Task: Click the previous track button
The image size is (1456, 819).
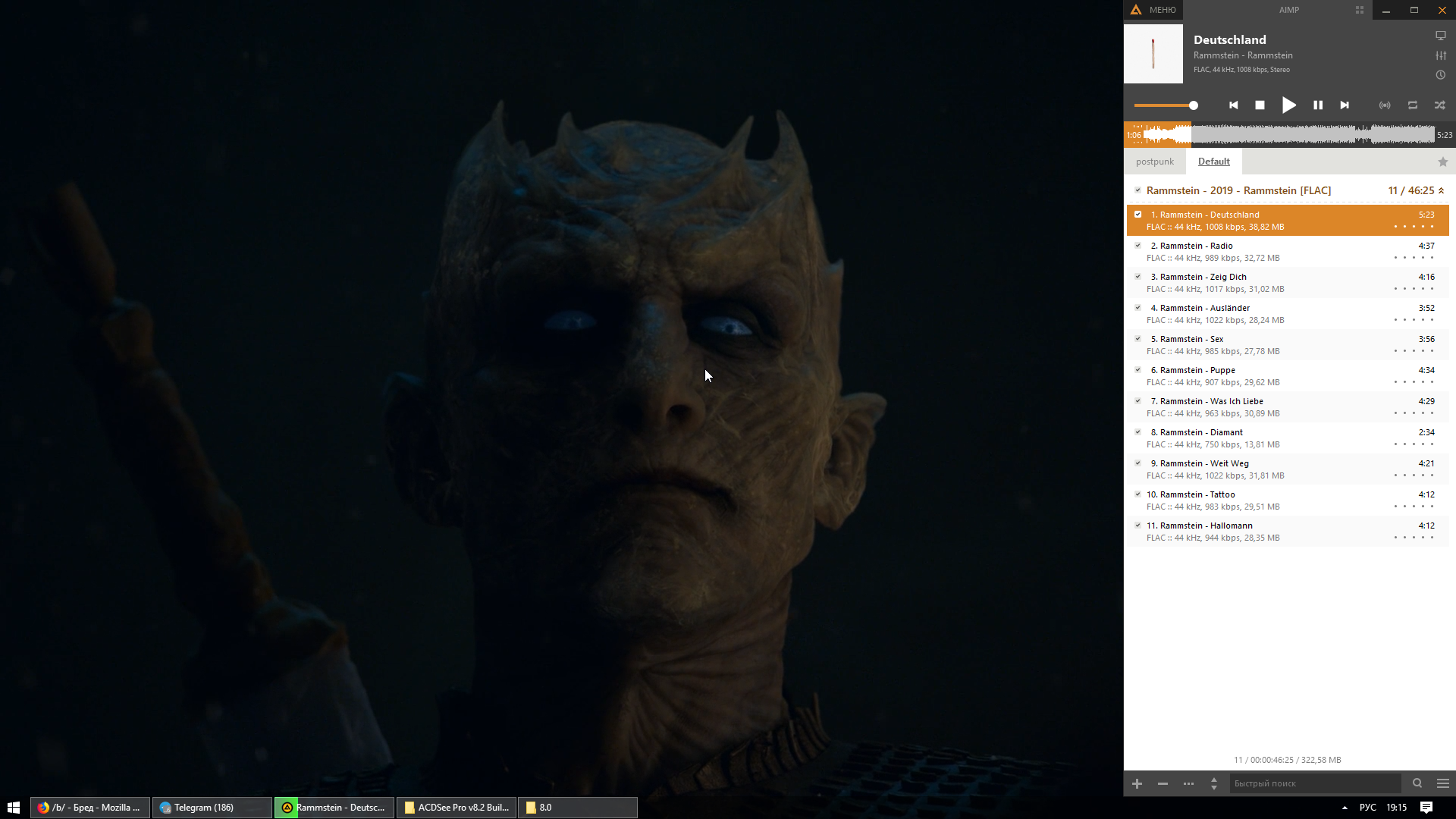Action: (x=1234, y=105)
